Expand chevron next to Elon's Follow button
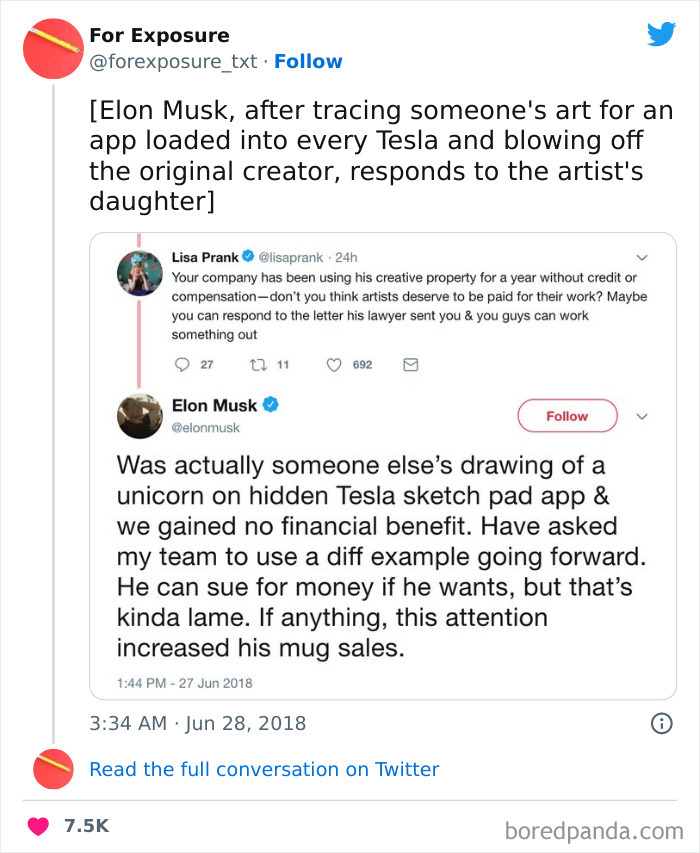 pyautogui.click(x=642, y=416)
